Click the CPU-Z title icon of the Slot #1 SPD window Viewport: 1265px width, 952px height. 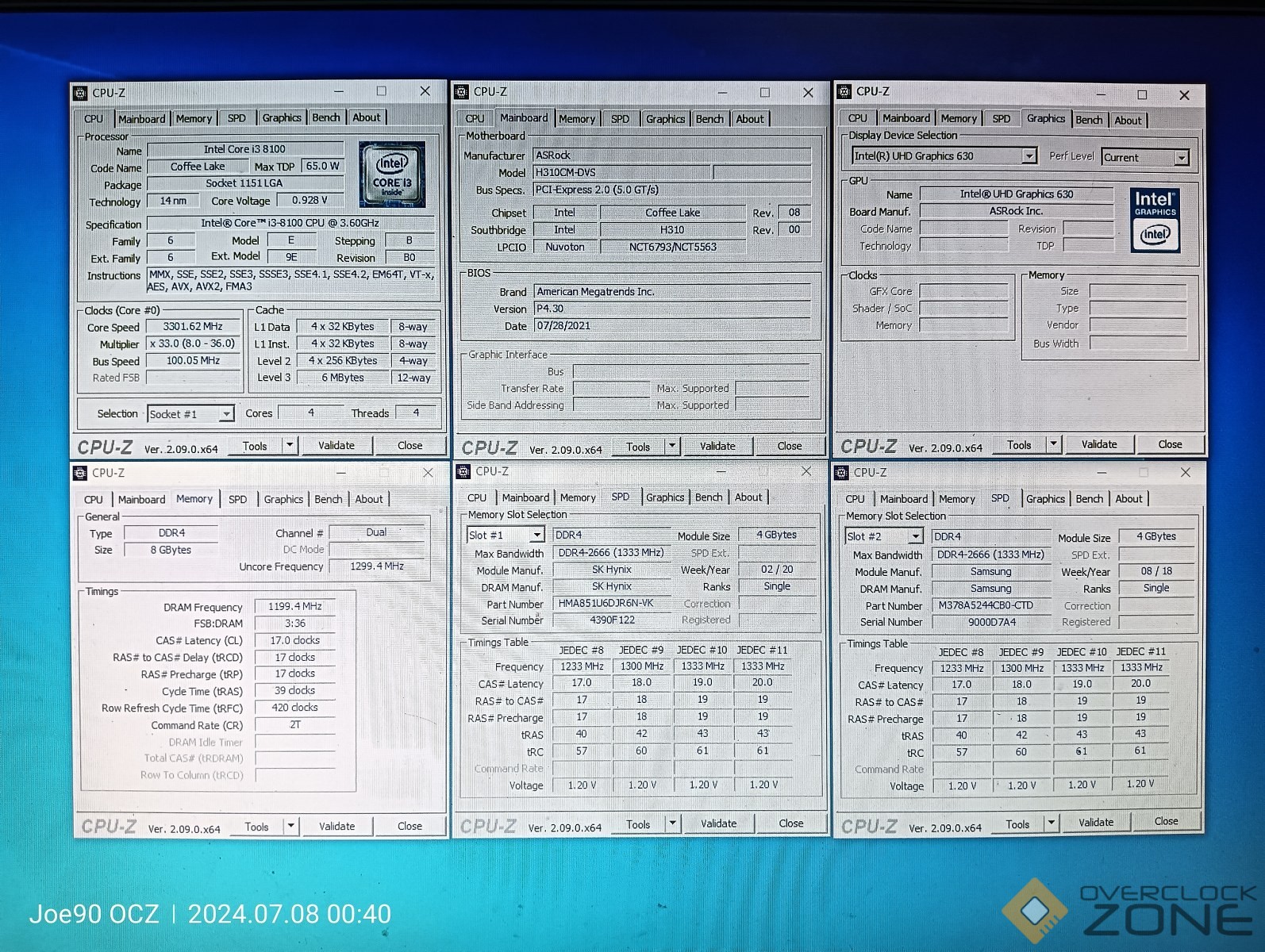tap(463, 472)
